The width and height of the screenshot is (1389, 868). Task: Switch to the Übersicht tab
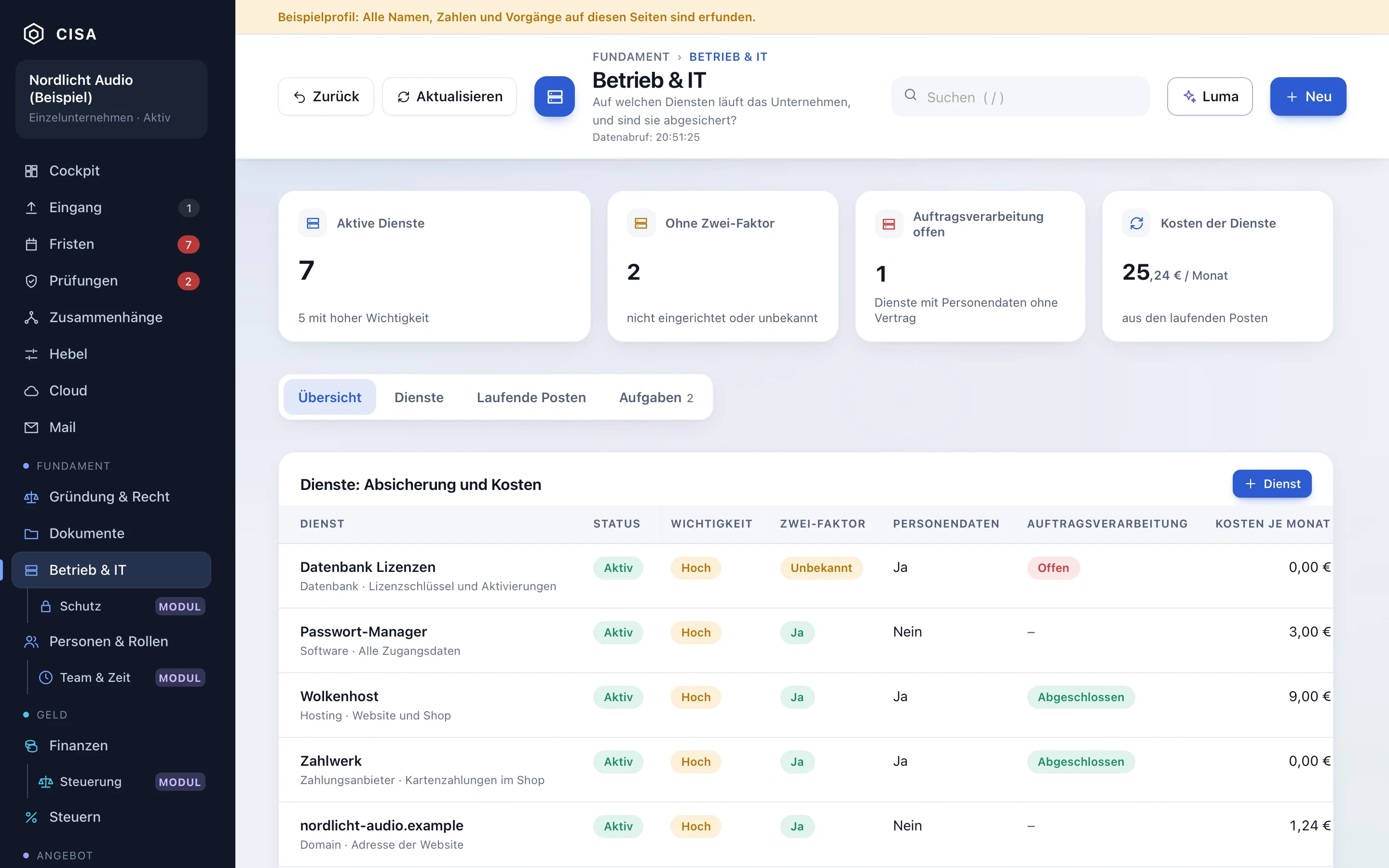[x=329, y=397]
